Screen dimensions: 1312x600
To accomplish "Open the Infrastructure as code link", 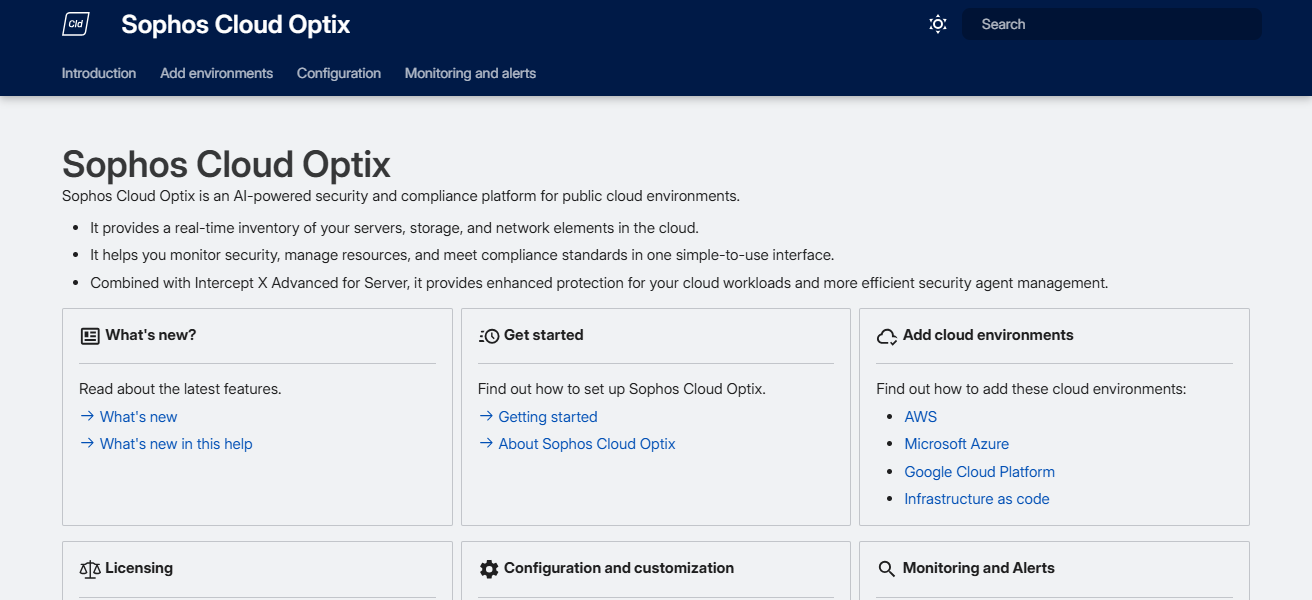I will click(976, 498).
